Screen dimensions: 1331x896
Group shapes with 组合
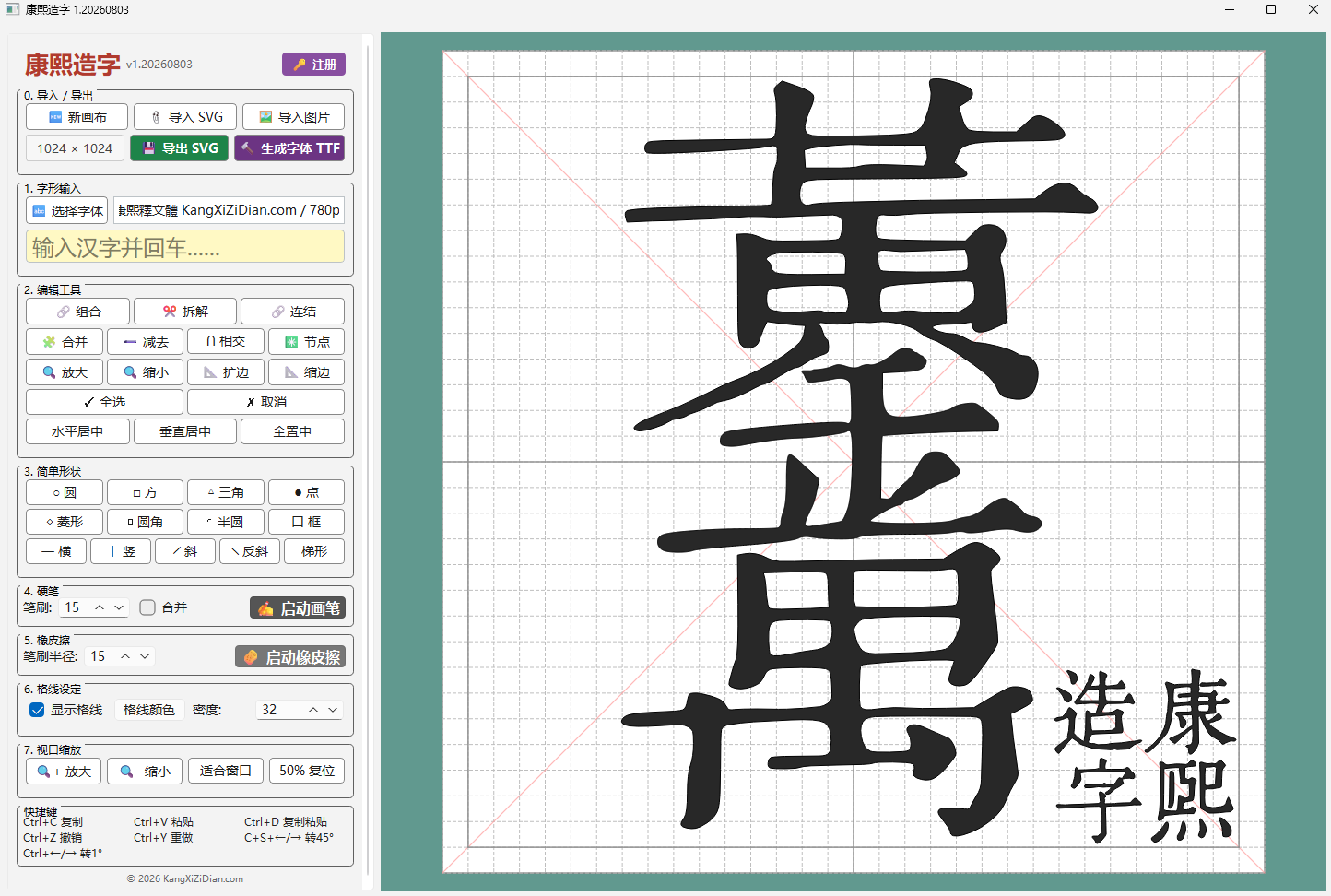pos(77,312)
